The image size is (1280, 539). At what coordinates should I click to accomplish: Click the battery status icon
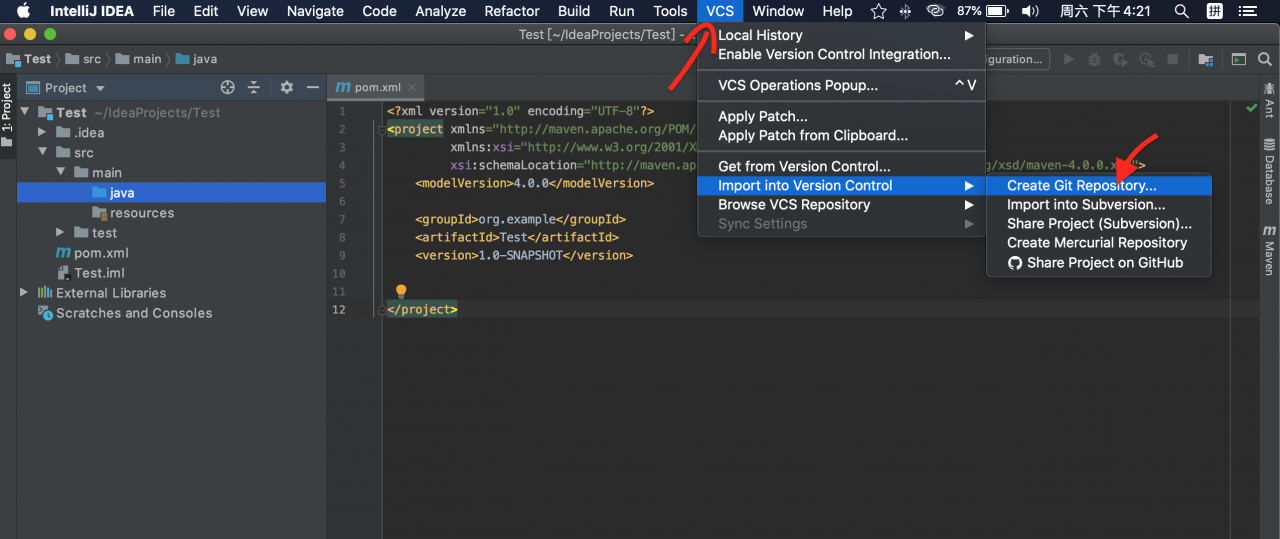[997, 11]
